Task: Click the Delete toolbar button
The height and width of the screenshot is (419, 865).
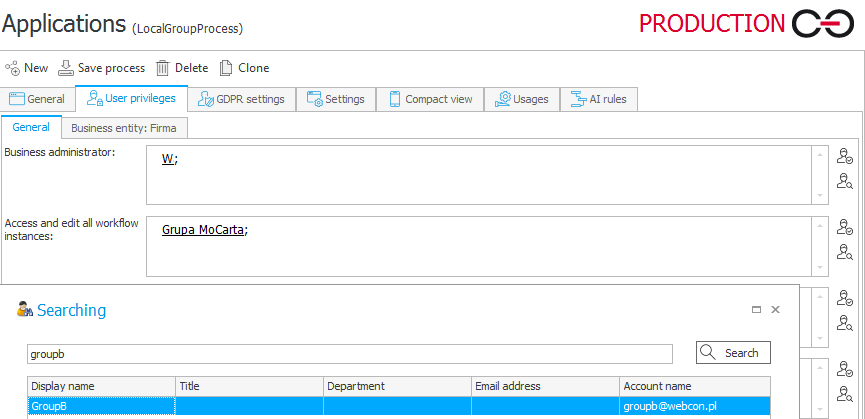Action: (x=182, y=68)
